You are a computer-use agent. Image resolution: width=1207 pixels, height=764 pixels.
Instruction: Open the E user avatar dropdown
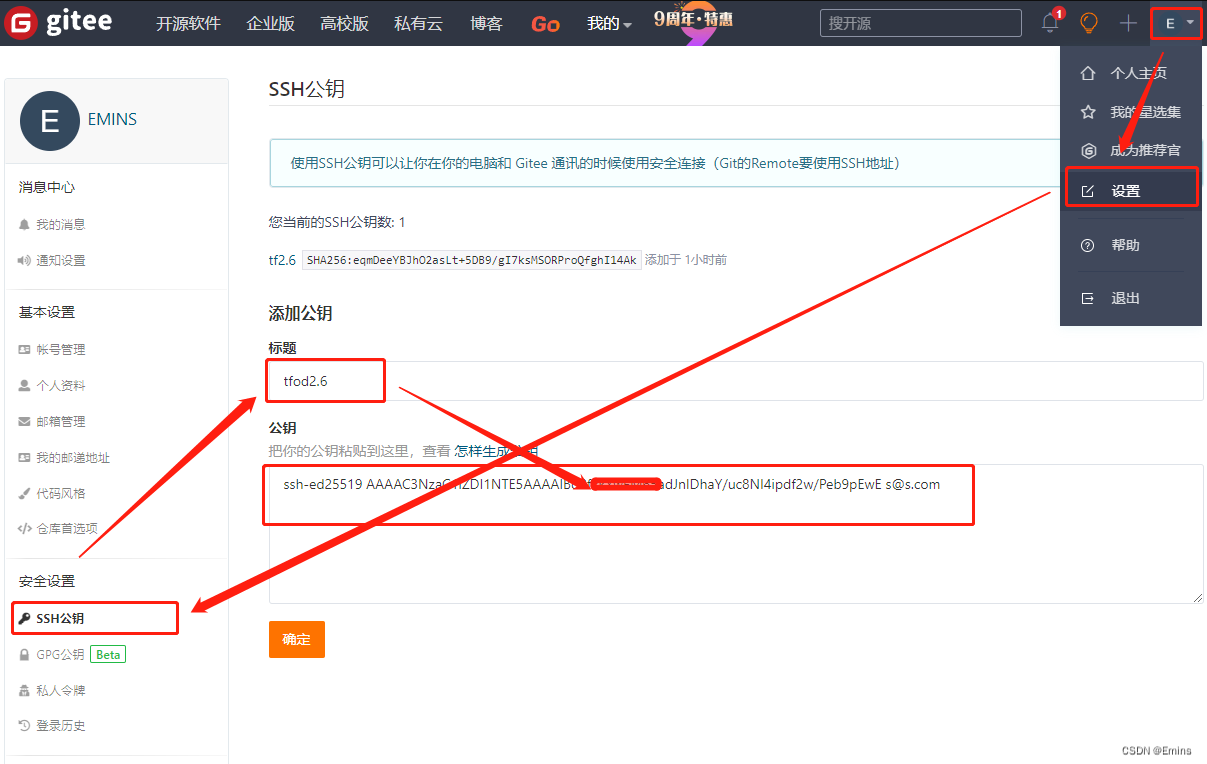point(1177,23)
